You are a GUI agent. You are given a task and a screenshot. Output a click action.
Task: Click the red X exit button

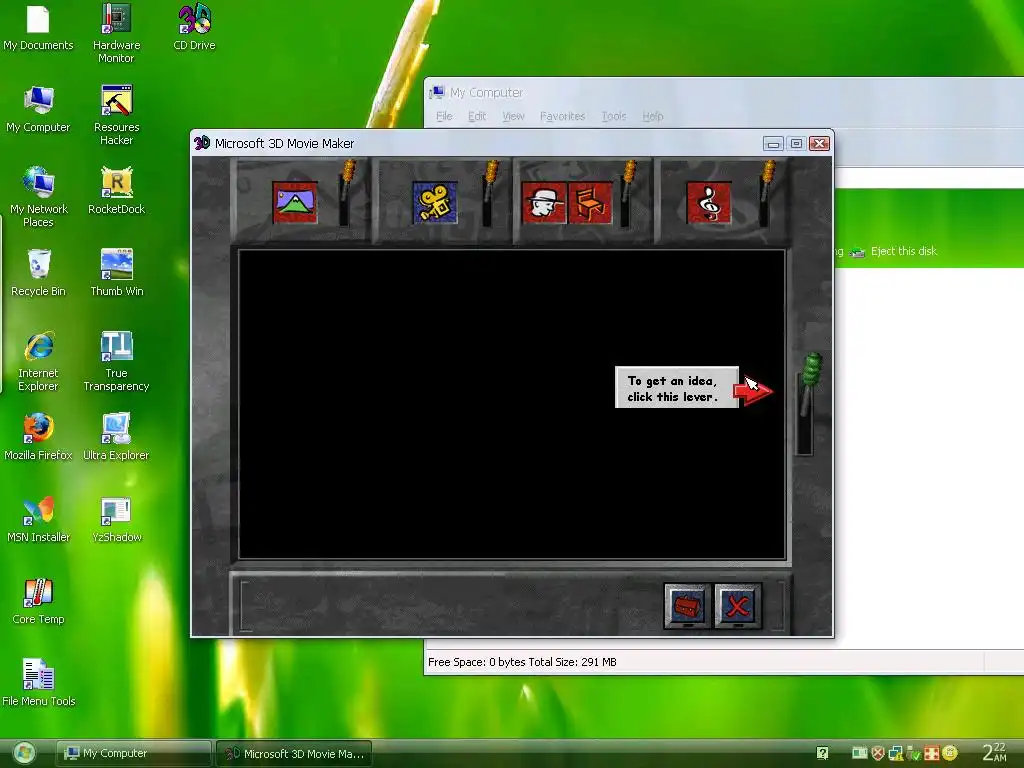(738, 607)
